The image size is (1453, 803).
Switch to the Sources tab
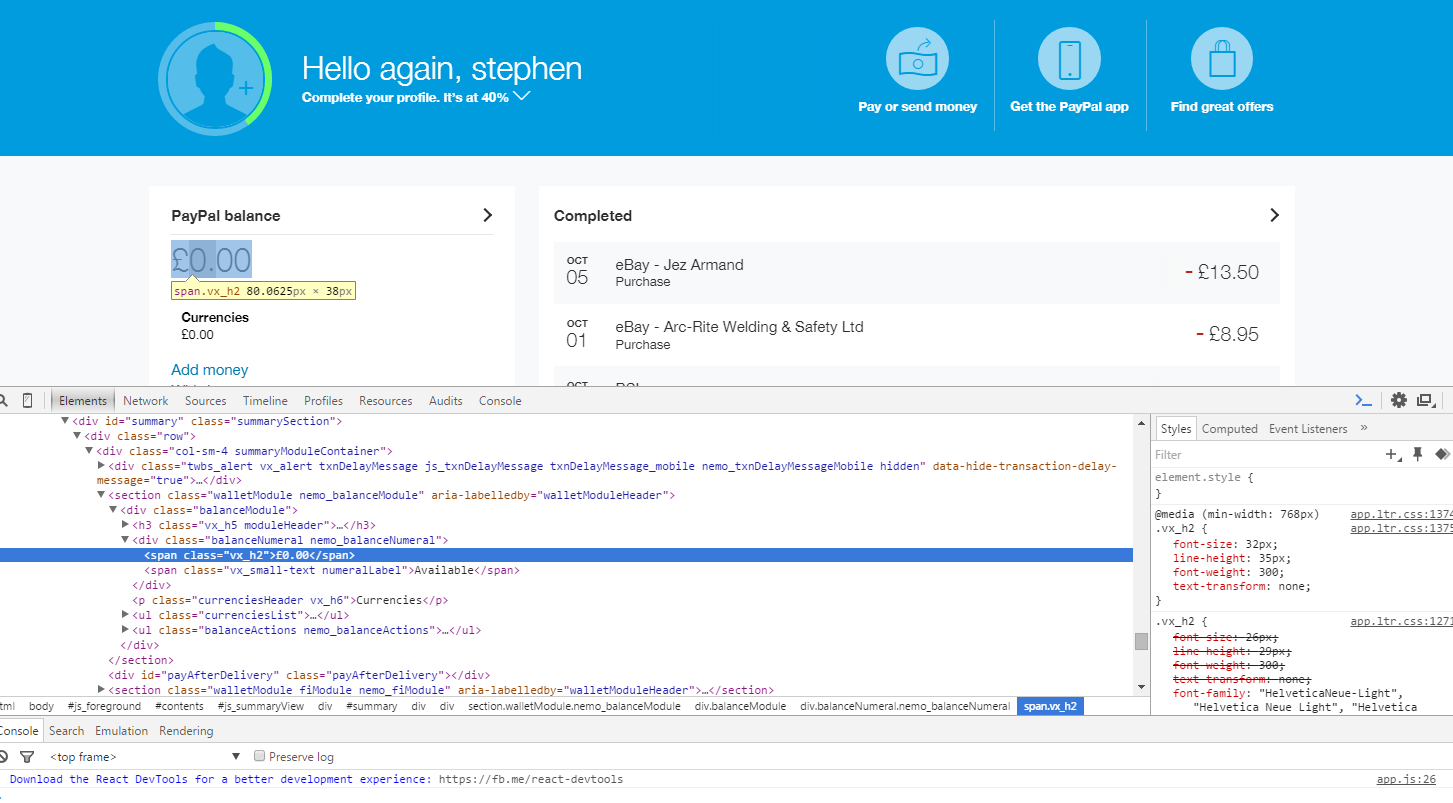(206, 400)
